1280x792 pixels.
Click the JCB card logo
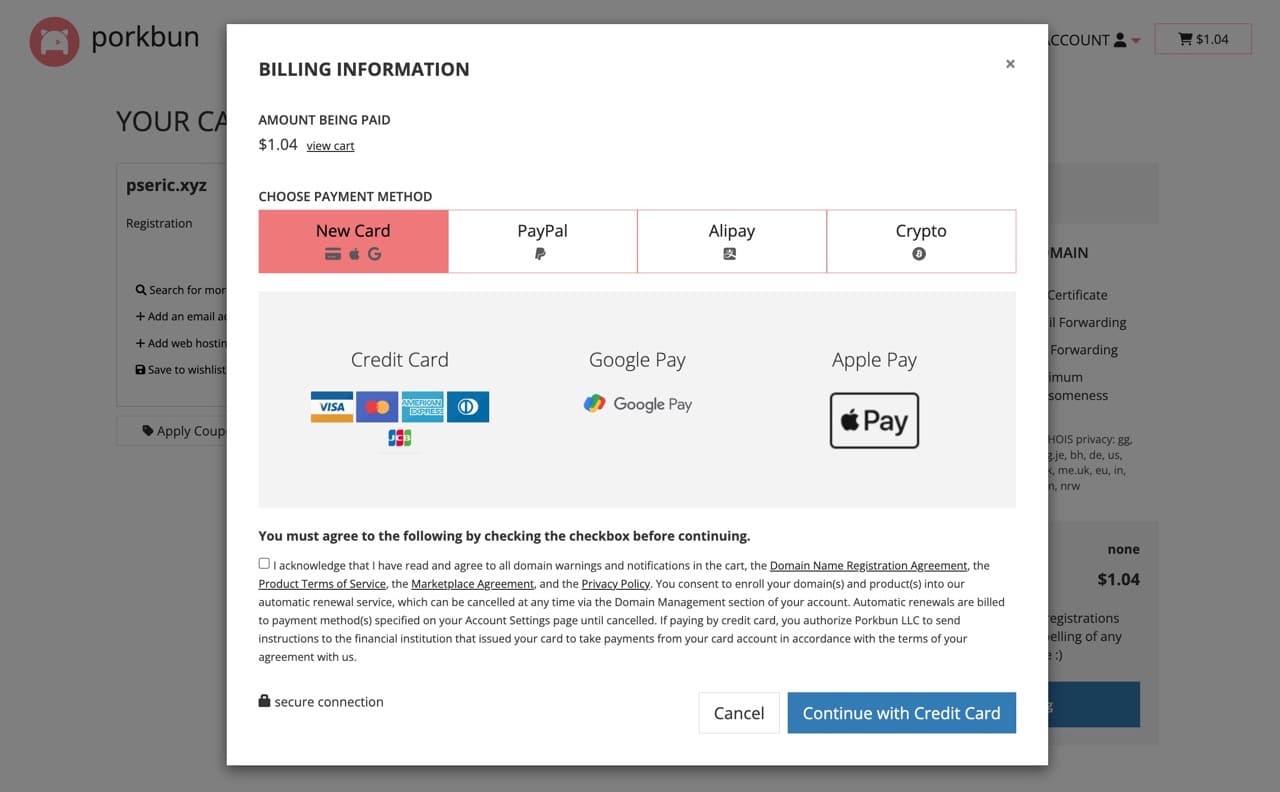click(x=399, y=438)
